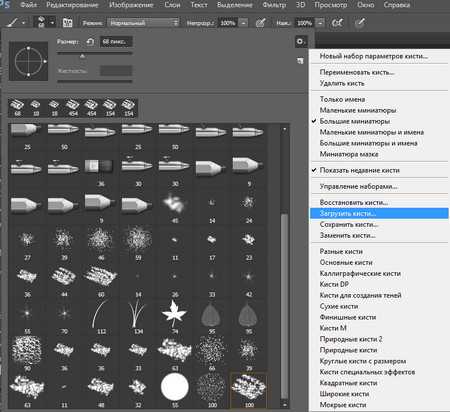This screenshot has height=412, width=450.
Task: Select the soft cloud brush 45
Action: coord(175,206)
